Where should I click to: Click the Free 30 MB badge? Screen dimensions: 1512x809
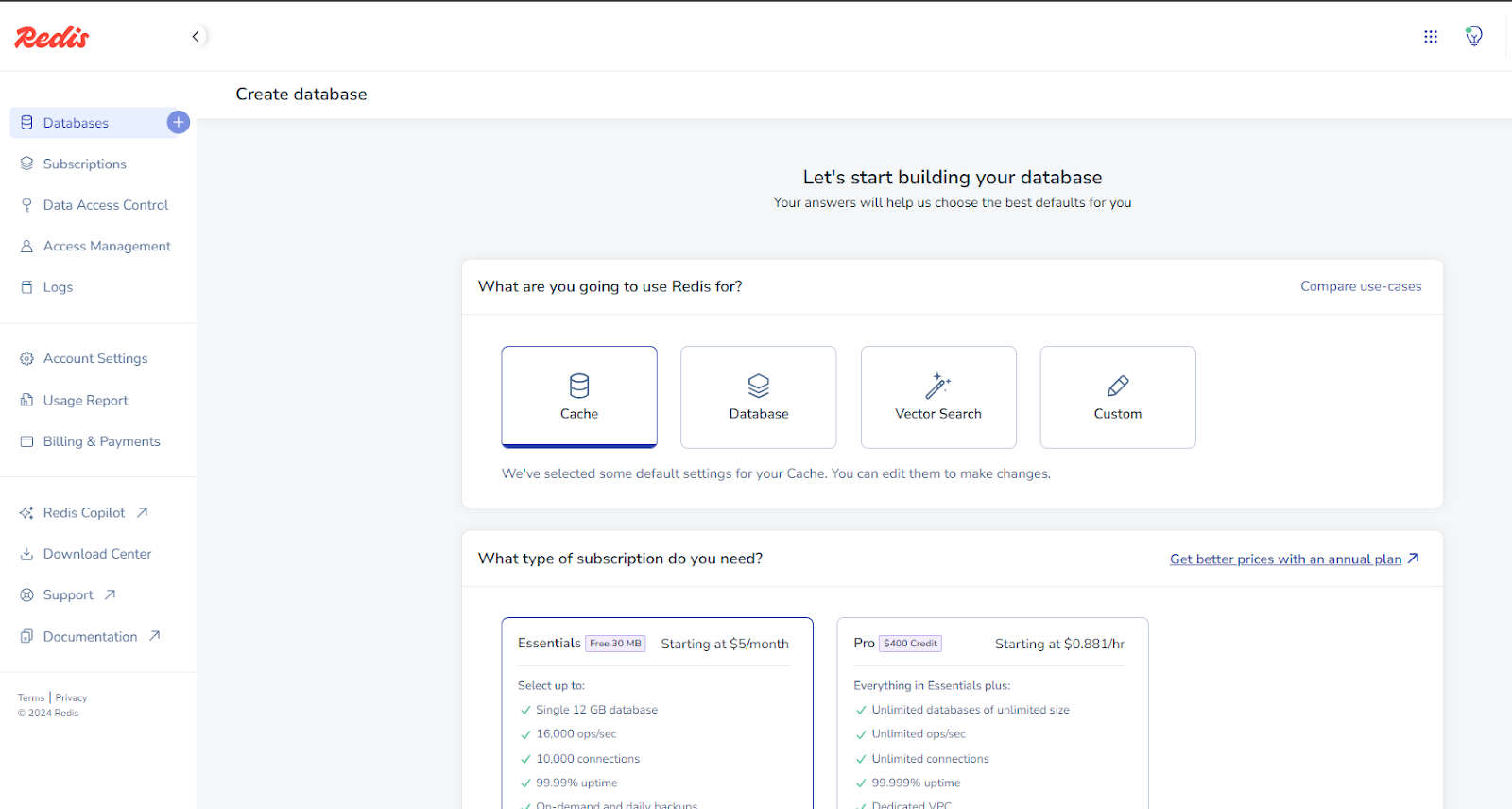[615, 644]
